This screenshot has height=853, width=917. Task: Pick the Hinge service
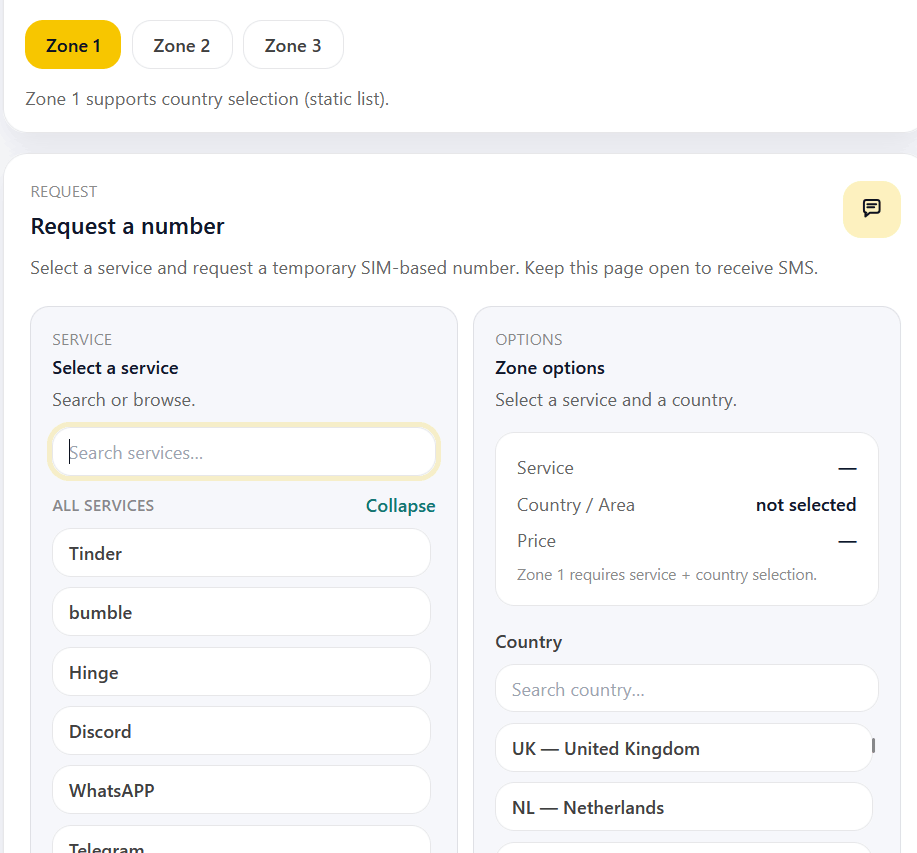tap(242, 672)
